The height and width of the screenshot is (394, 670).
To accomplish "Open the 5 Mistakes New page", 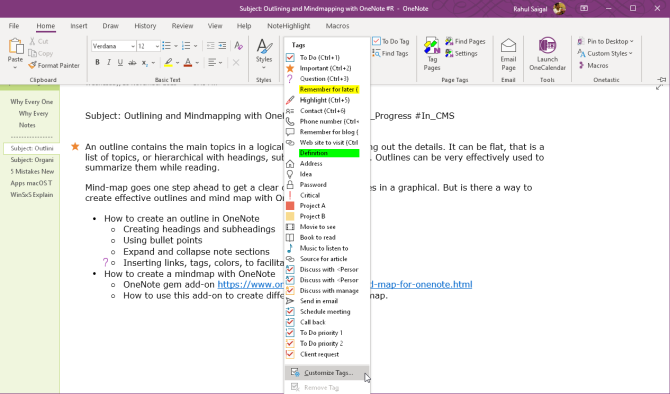I will coord(32,171).
